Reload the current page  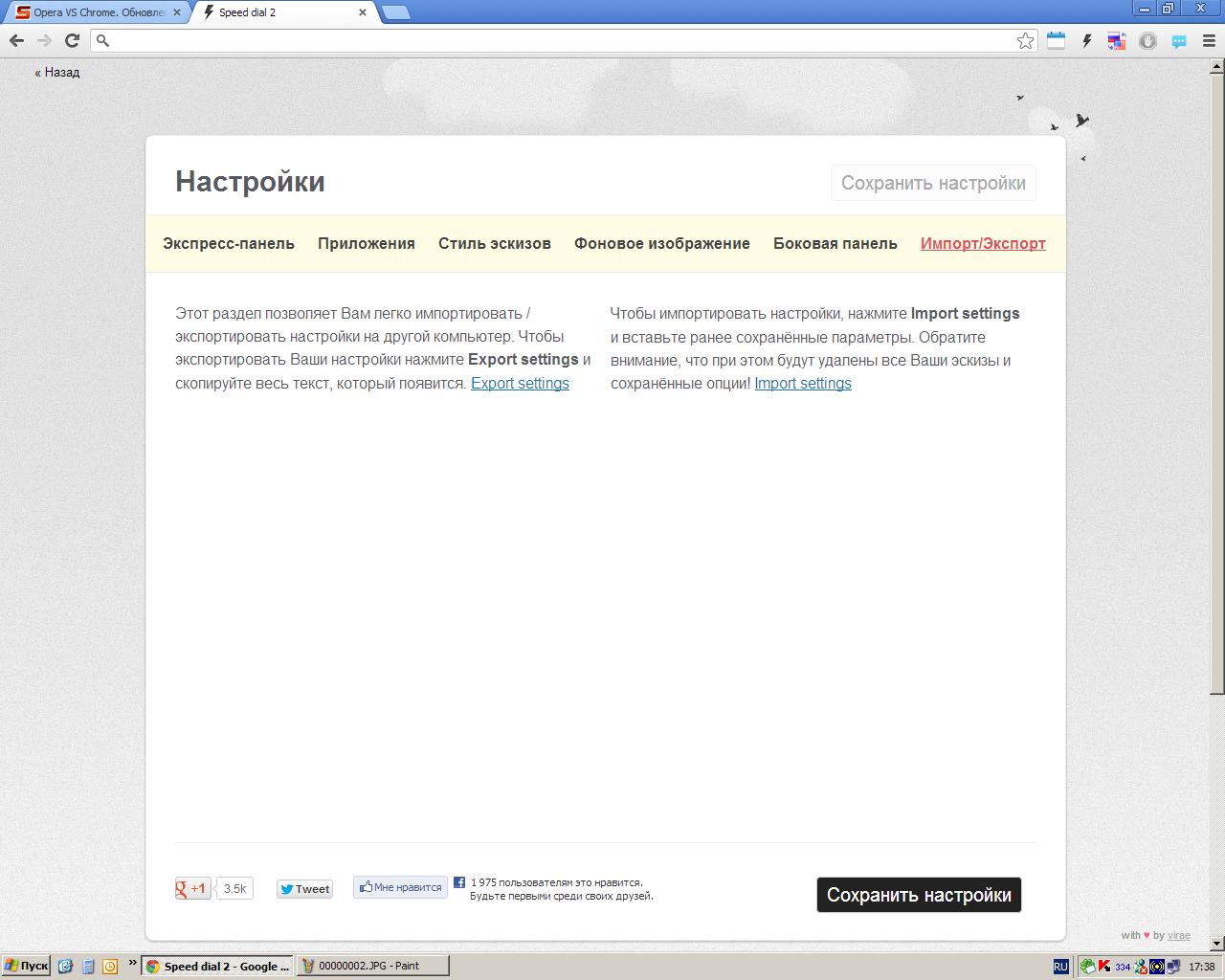(72, 40)
